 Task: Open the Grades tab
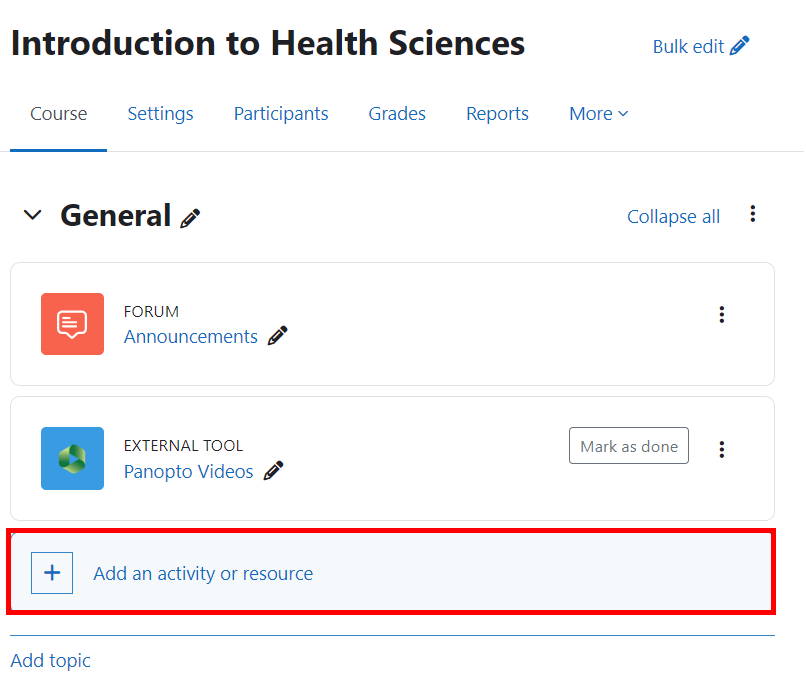(397, 113)
